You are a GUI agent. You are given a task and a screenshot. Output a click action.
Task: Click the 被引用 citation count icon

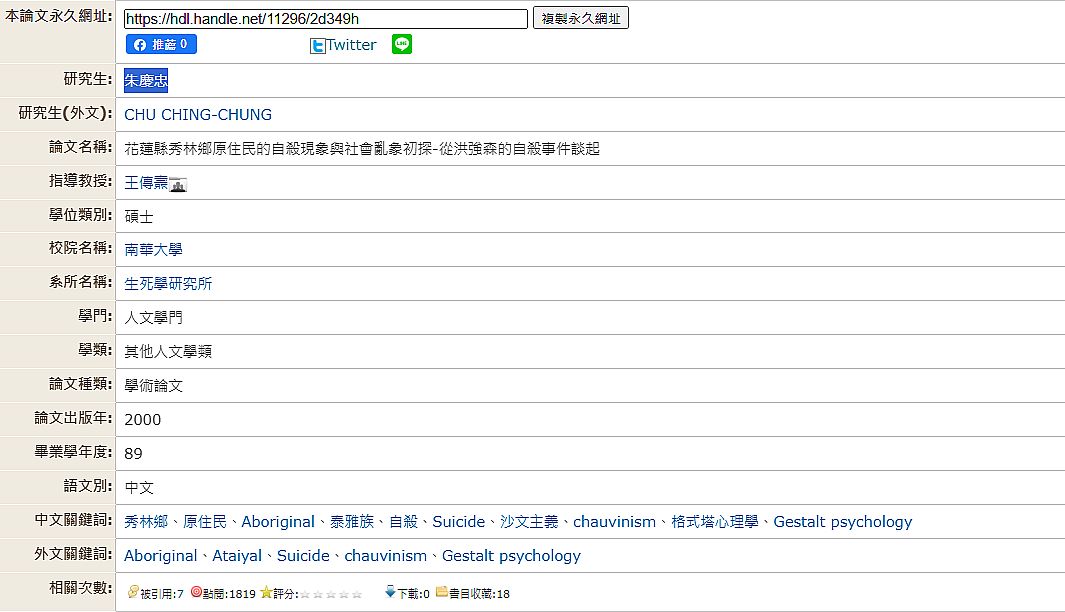[134, 593]
